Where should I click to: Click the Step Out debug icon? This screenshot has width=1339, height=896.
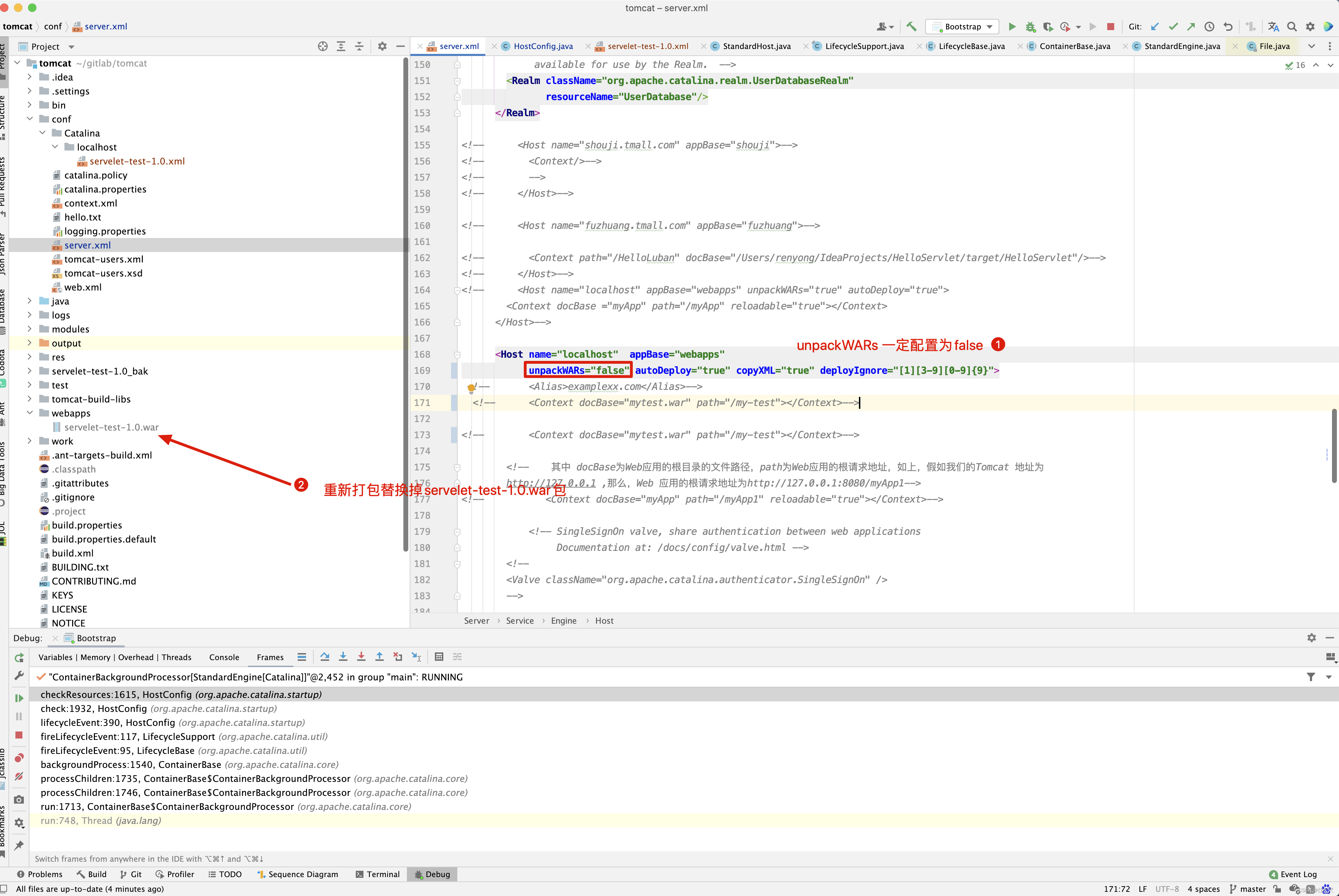(379, 657)
